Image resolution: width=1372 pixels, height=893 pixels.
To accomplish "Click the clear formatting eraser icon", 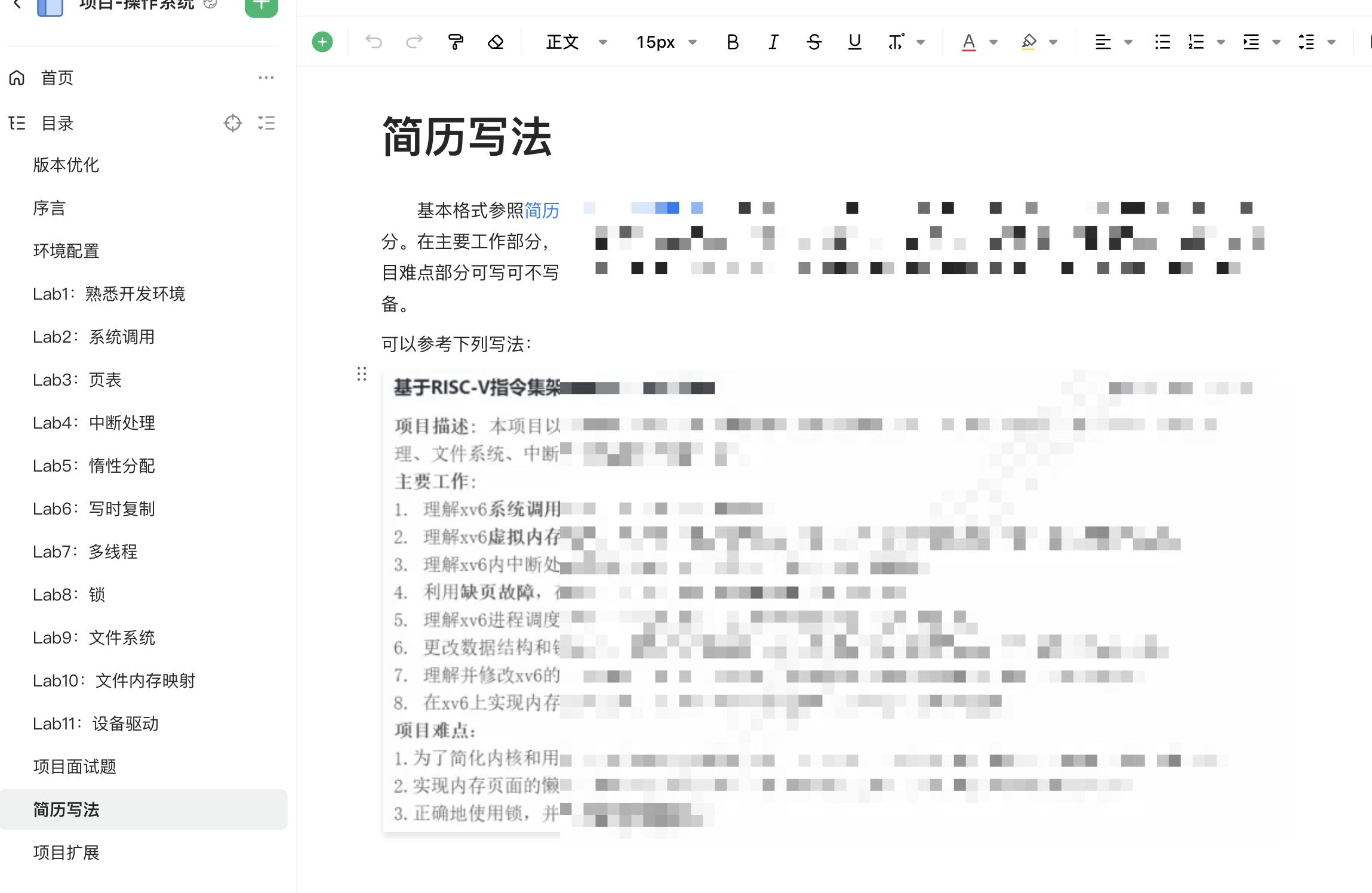I will [x=496, y=42].
